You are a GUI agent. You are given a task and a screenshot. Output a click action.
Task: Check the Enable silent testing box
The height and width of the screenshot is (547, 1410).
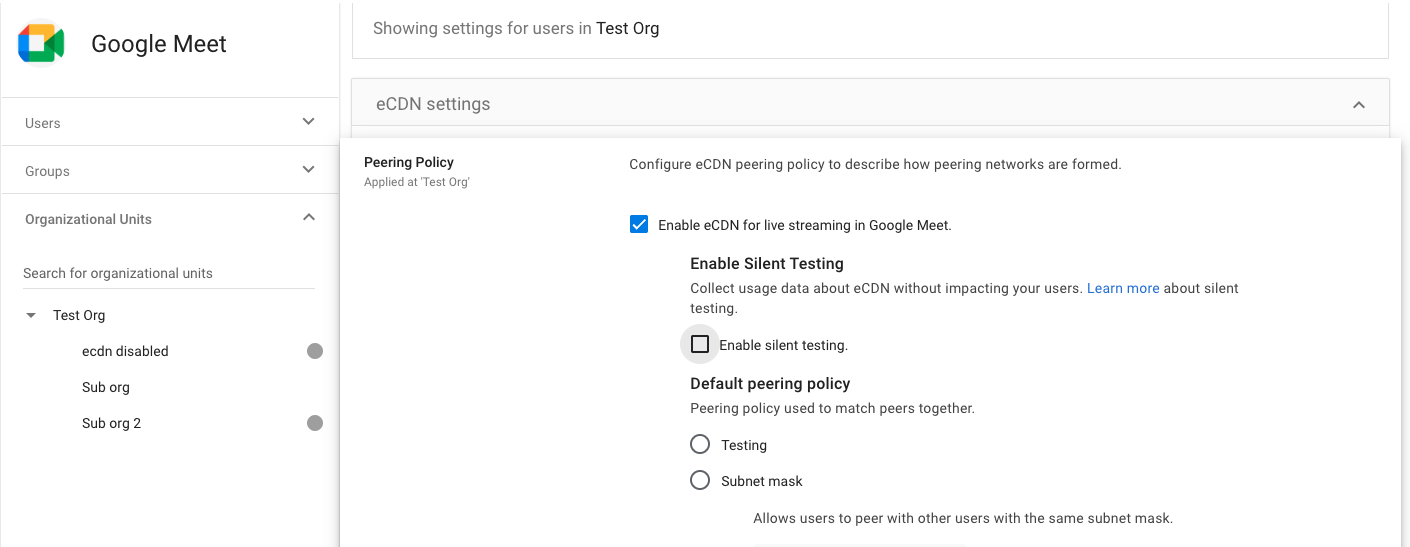pos(700,345)
